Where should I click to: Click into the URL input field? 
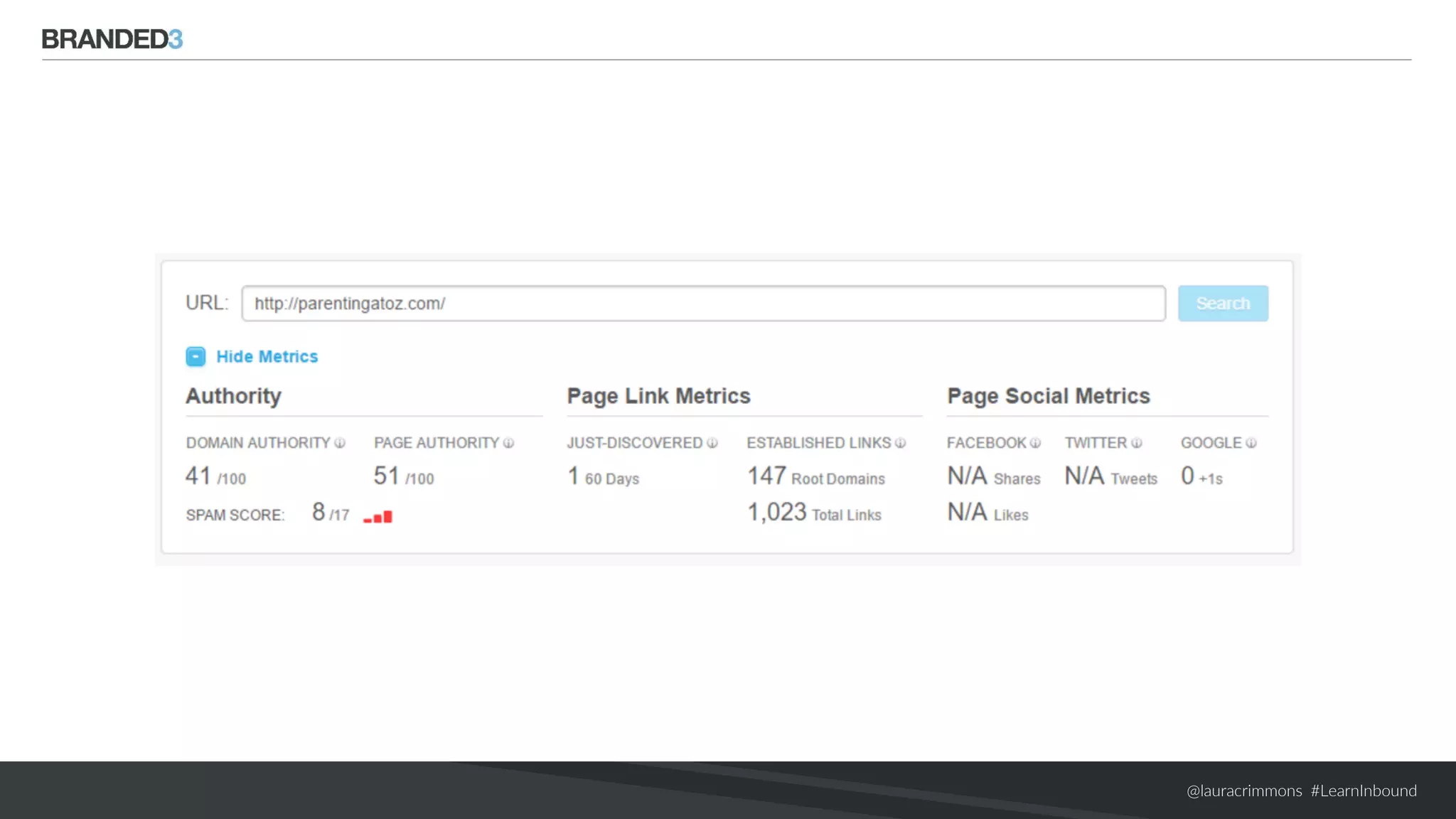coord(702,304)
